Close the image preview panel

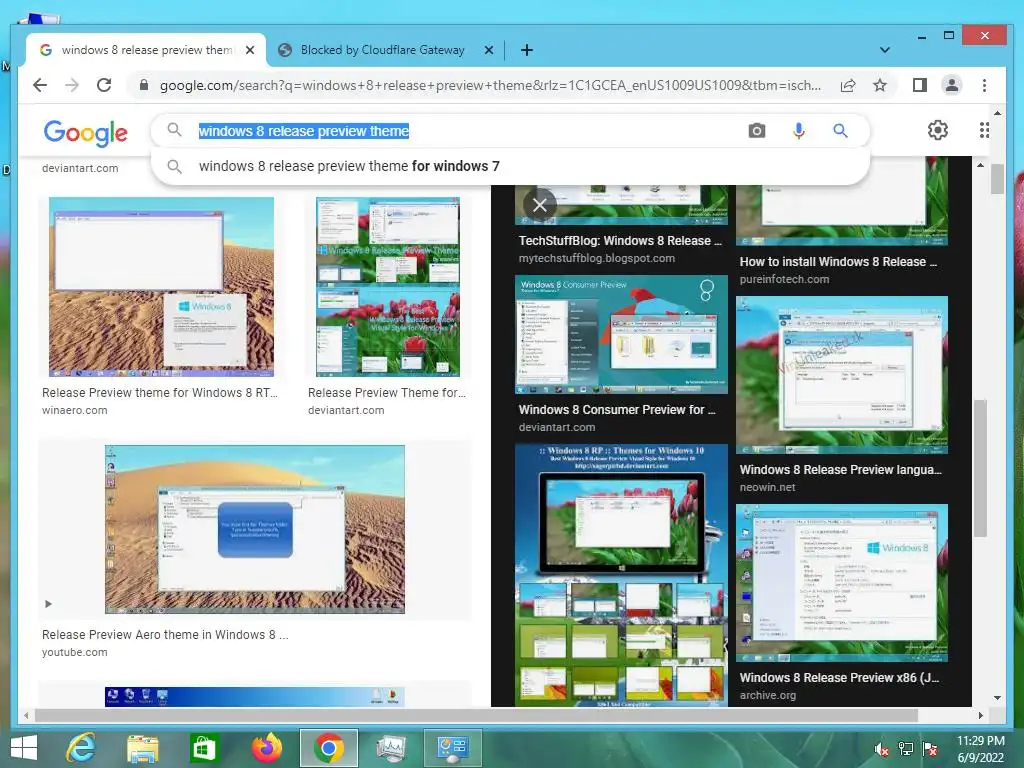pyautogui.click(x=539, y=205)
